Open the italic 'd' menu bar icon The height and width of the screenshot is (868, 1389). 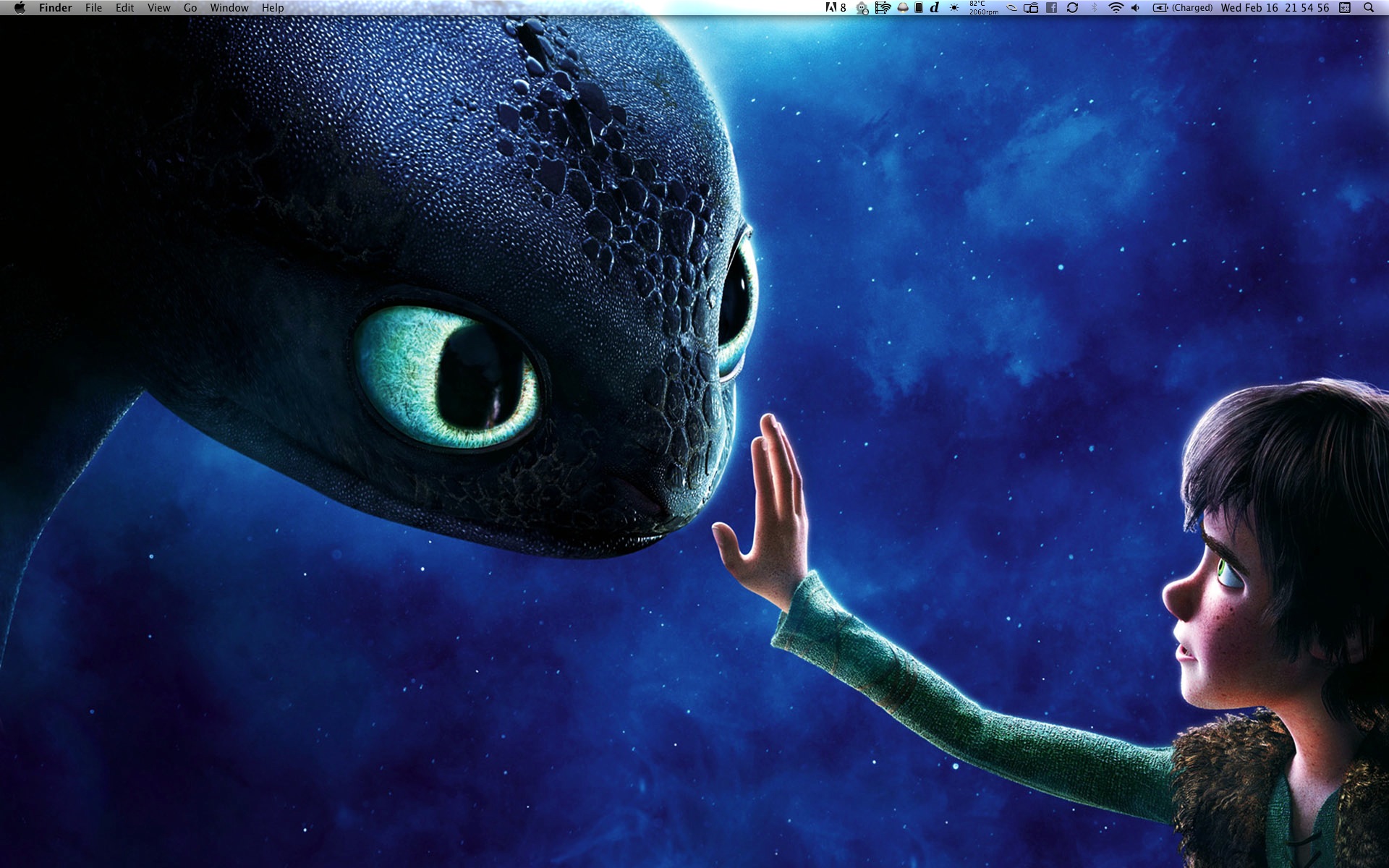coord(935,7)
